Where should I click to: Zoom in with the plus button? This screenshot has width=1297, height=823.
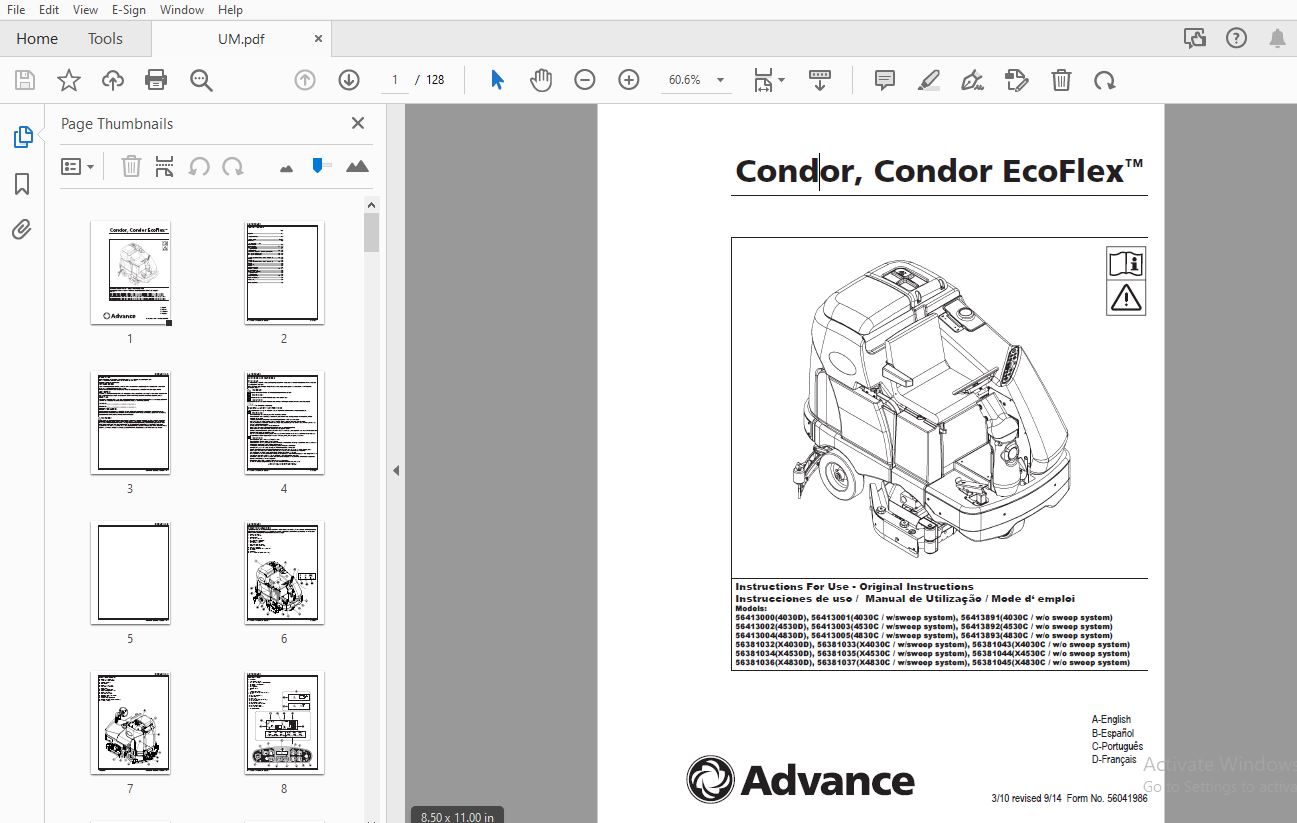[x=629, y=80]
